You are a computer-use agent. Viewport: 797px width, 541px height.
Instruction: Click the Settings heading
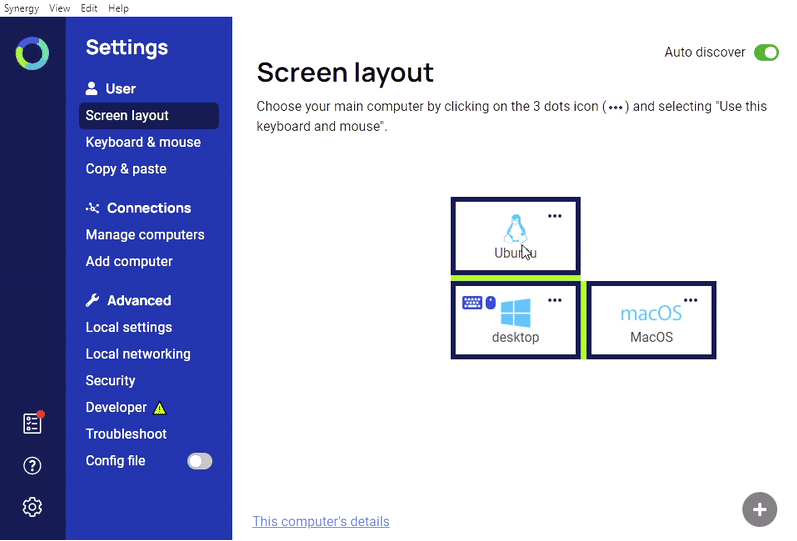127,47
